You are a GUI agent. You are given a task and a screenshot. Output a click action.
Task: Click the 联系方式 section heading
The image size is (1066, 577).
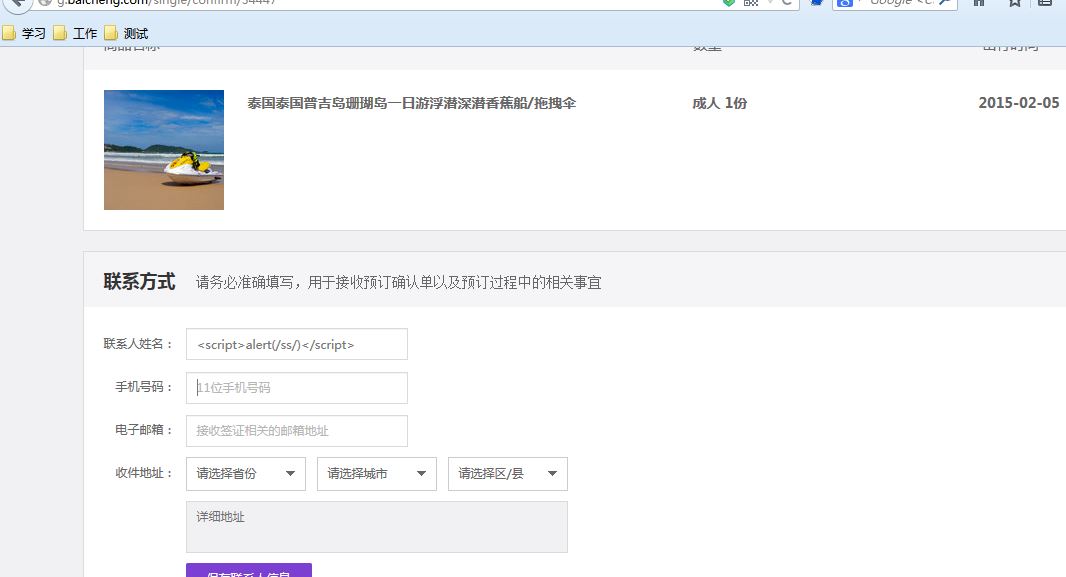[139, 281]
